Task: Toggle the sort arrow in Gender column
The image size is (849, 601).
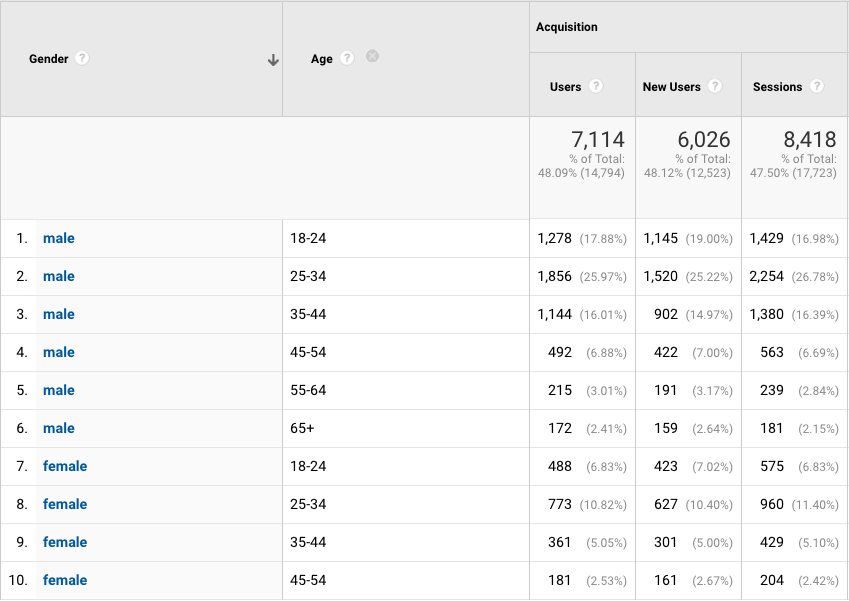Action: click(x=273, y=60)
